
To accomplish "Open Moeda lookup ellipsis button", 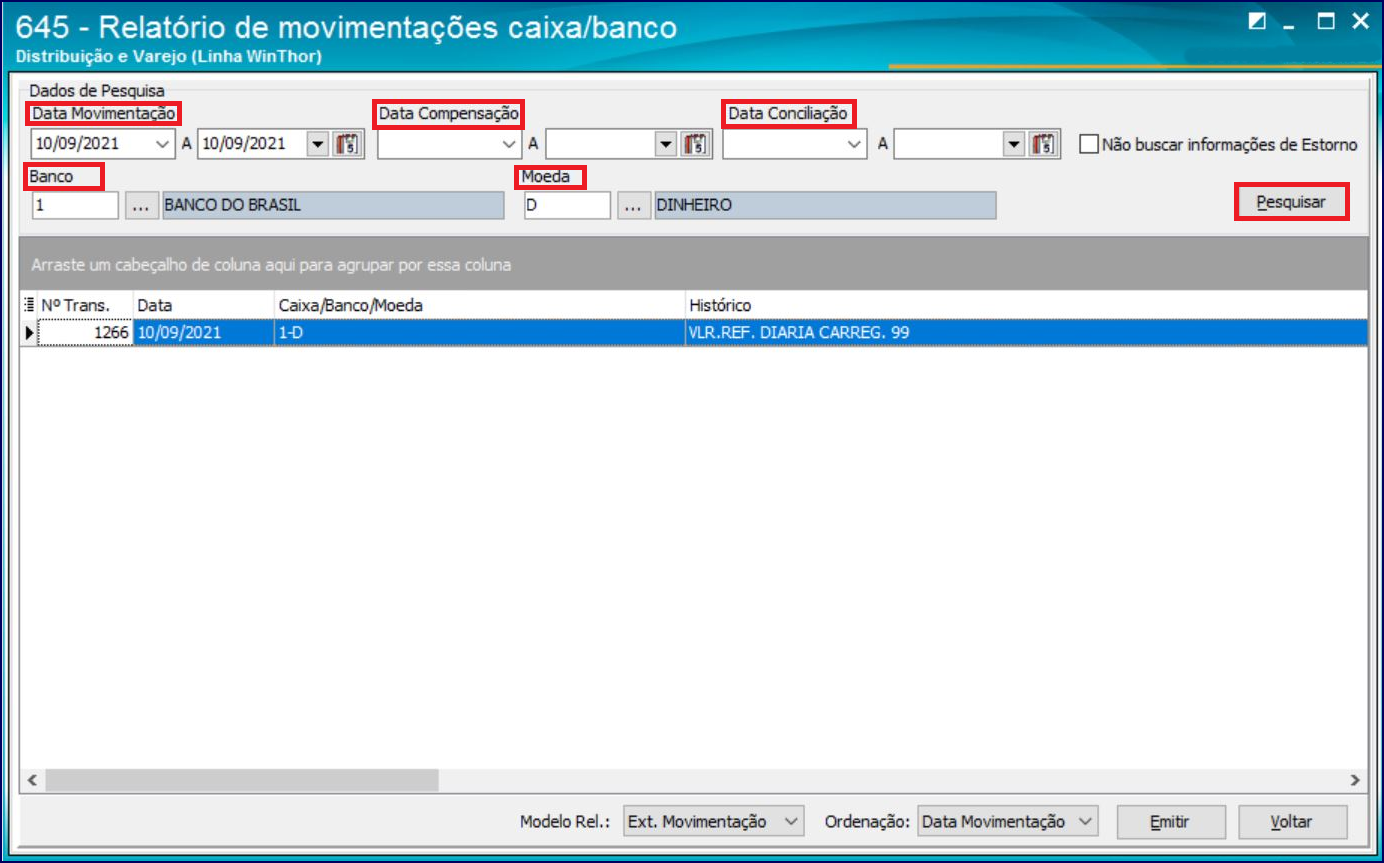I will click(632, 205).
